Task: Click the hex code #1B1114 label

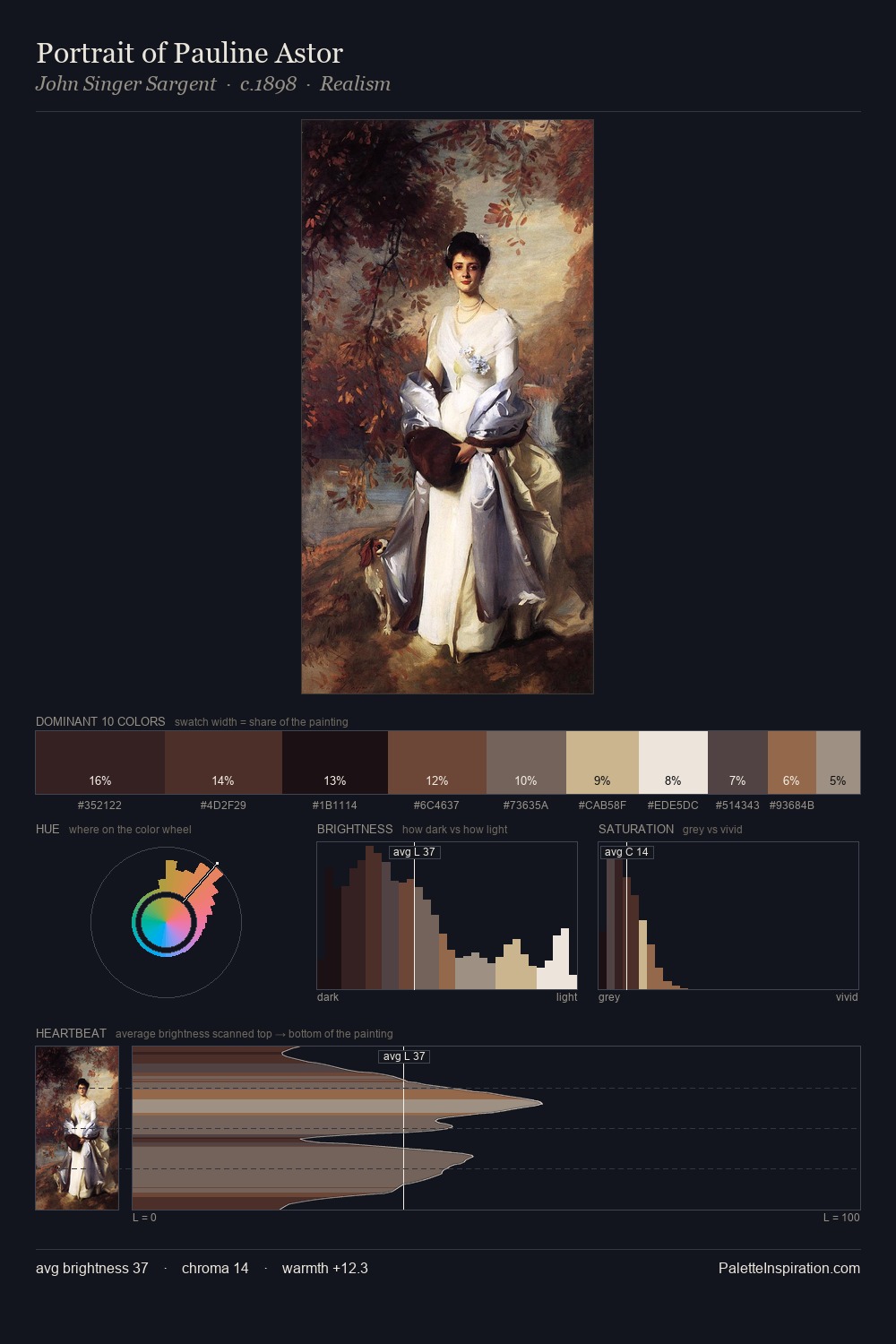Action: (x=334, y=806)
